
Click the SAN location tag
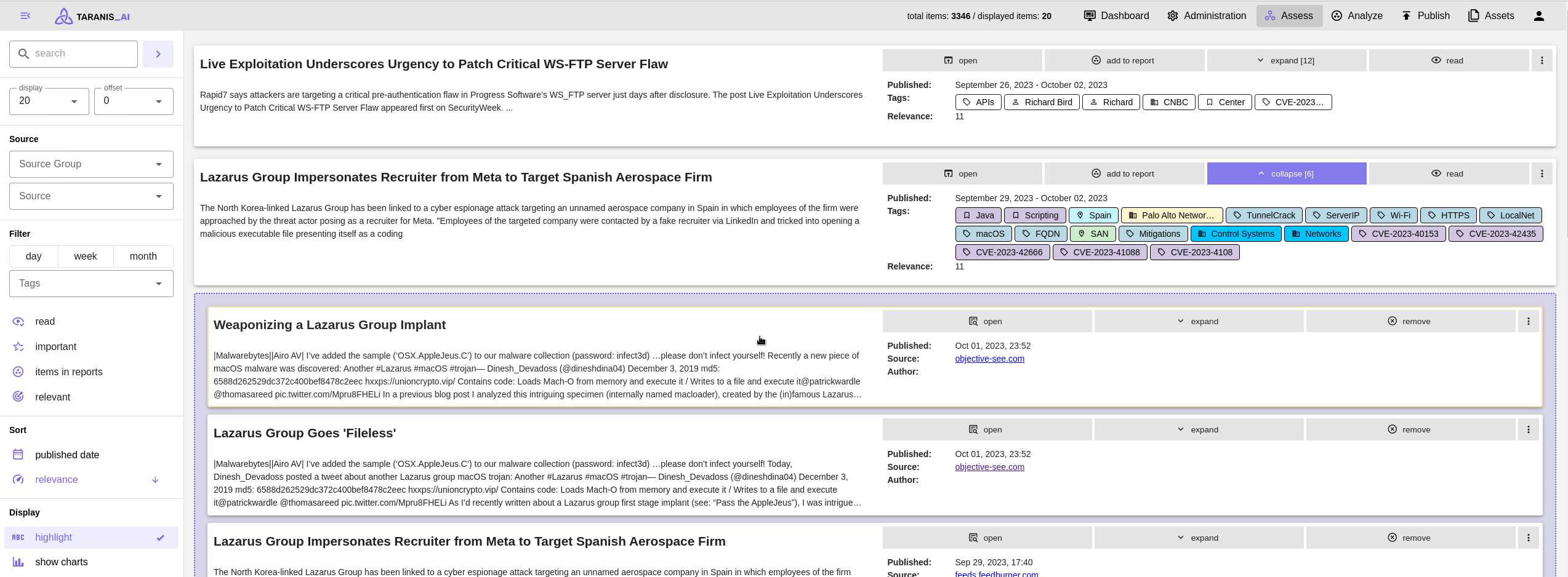point(1093,234)
